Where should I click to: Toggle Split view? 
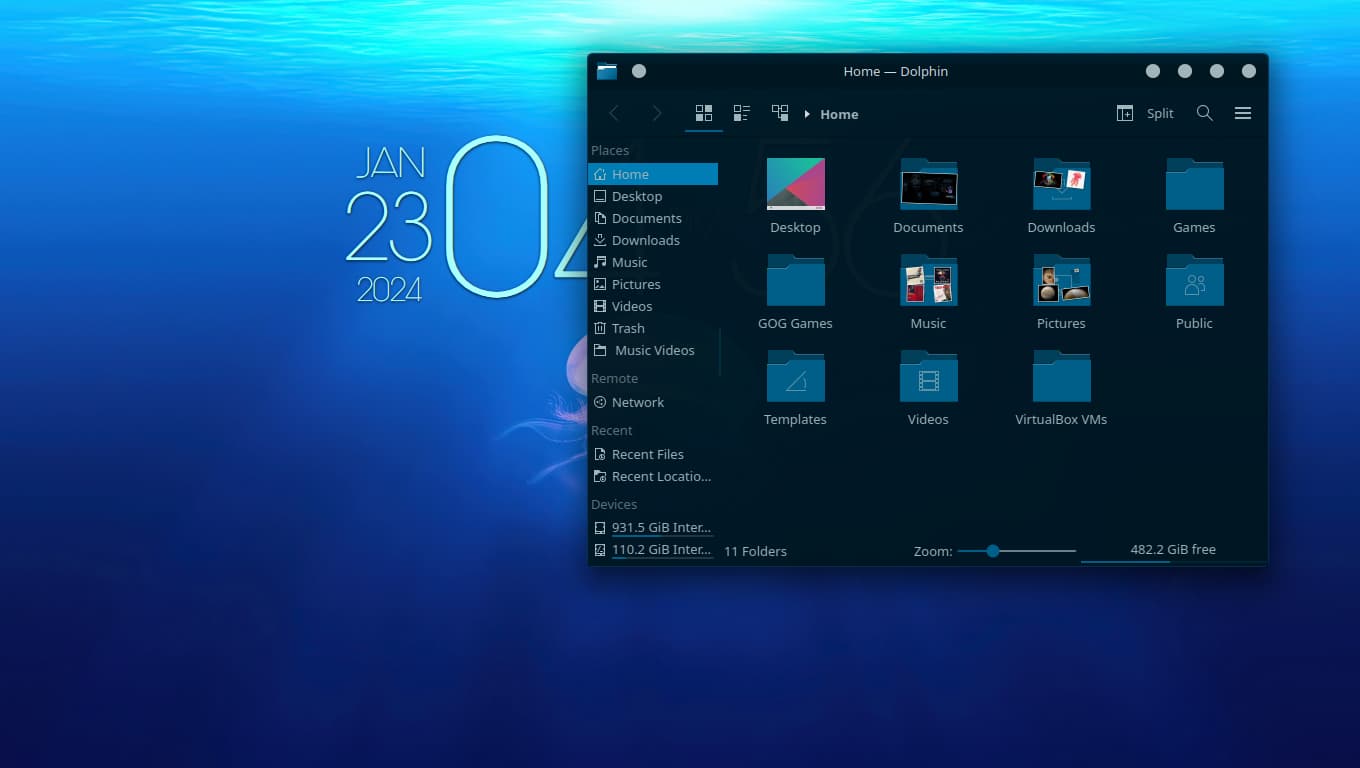tap(1146, 114)
